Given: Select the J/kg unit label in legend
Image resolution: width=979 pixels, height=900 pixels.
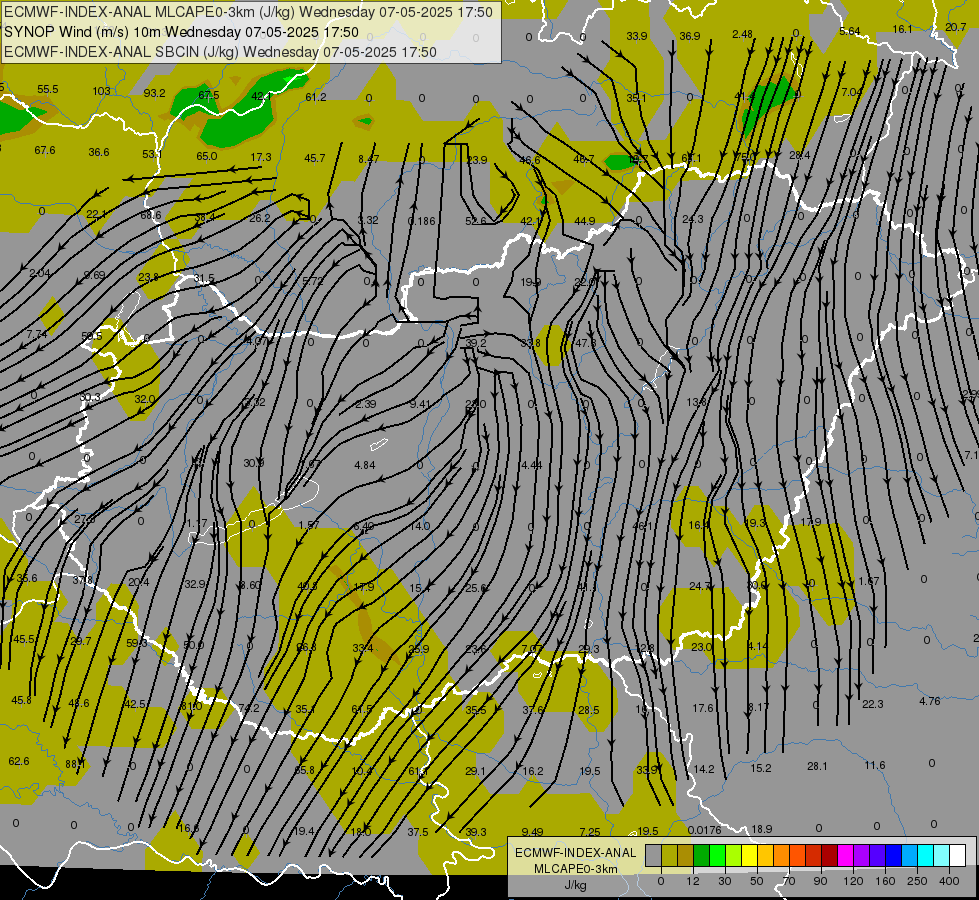Looking at the screenshot, I should tap(576, 885).
